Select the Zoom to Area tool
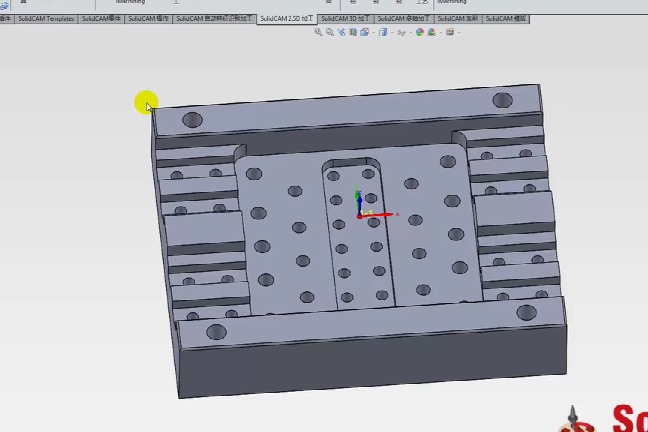The image size is (648, 432). coord(329,32)
